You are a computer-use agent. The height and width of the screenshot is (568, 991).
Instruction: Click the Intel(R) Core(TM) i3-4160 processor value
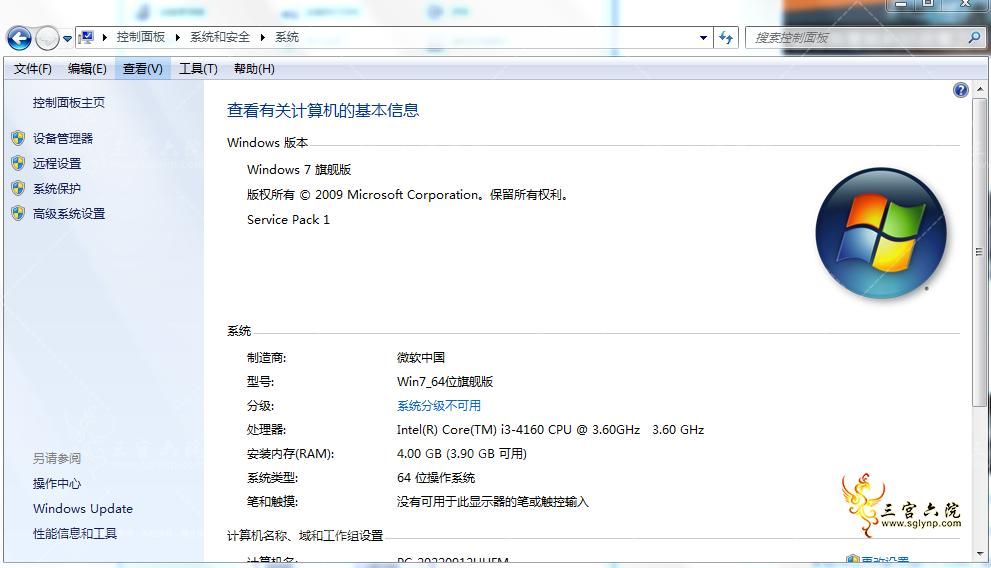click(x=550, y=430)
